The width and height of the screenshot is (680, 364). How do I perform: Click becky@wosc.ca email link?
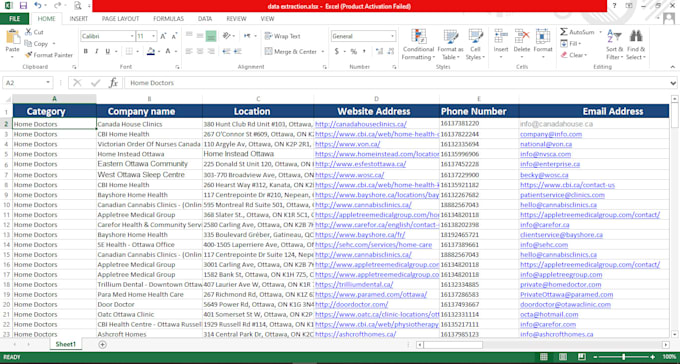click(544, 175)
